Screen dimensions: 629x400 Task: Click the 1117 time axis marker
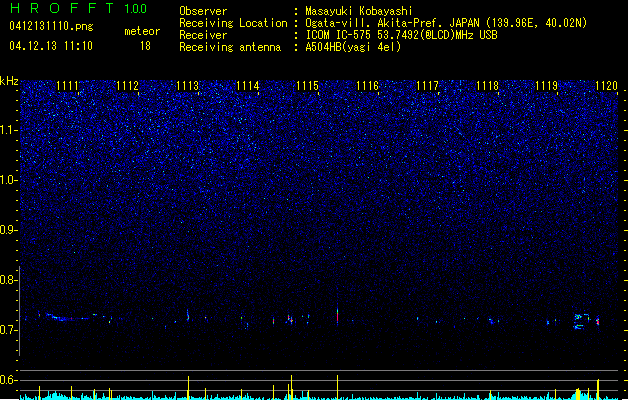click(427, 86)
